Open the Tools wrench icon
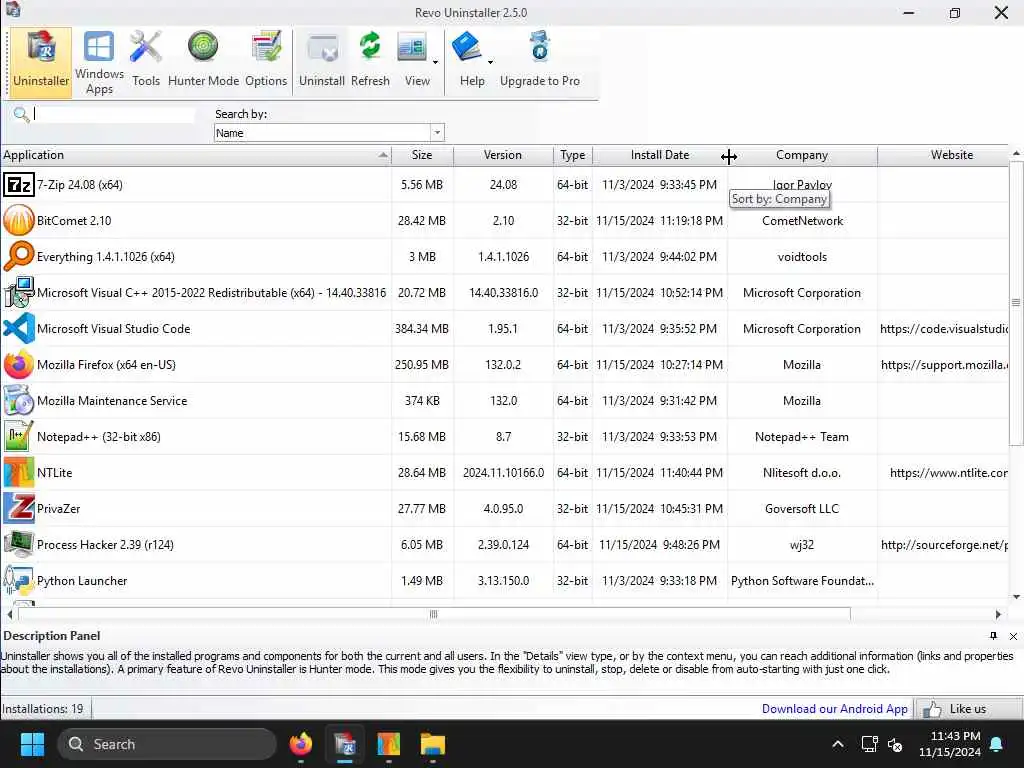Viewport: 1024px width, 768px height. [x=146, y=47]
